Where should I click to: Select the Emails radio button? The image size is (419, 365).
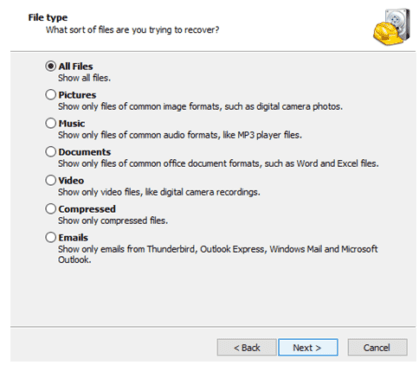[x=50, y=237]
